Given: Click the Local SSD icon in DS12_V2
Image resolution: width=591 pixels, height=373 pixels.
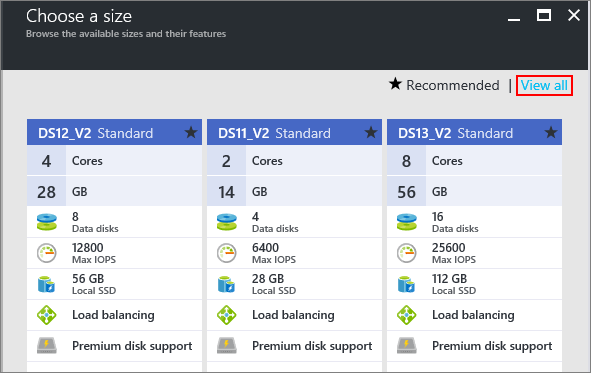Looking at the screenshot, I should [46, 284].
